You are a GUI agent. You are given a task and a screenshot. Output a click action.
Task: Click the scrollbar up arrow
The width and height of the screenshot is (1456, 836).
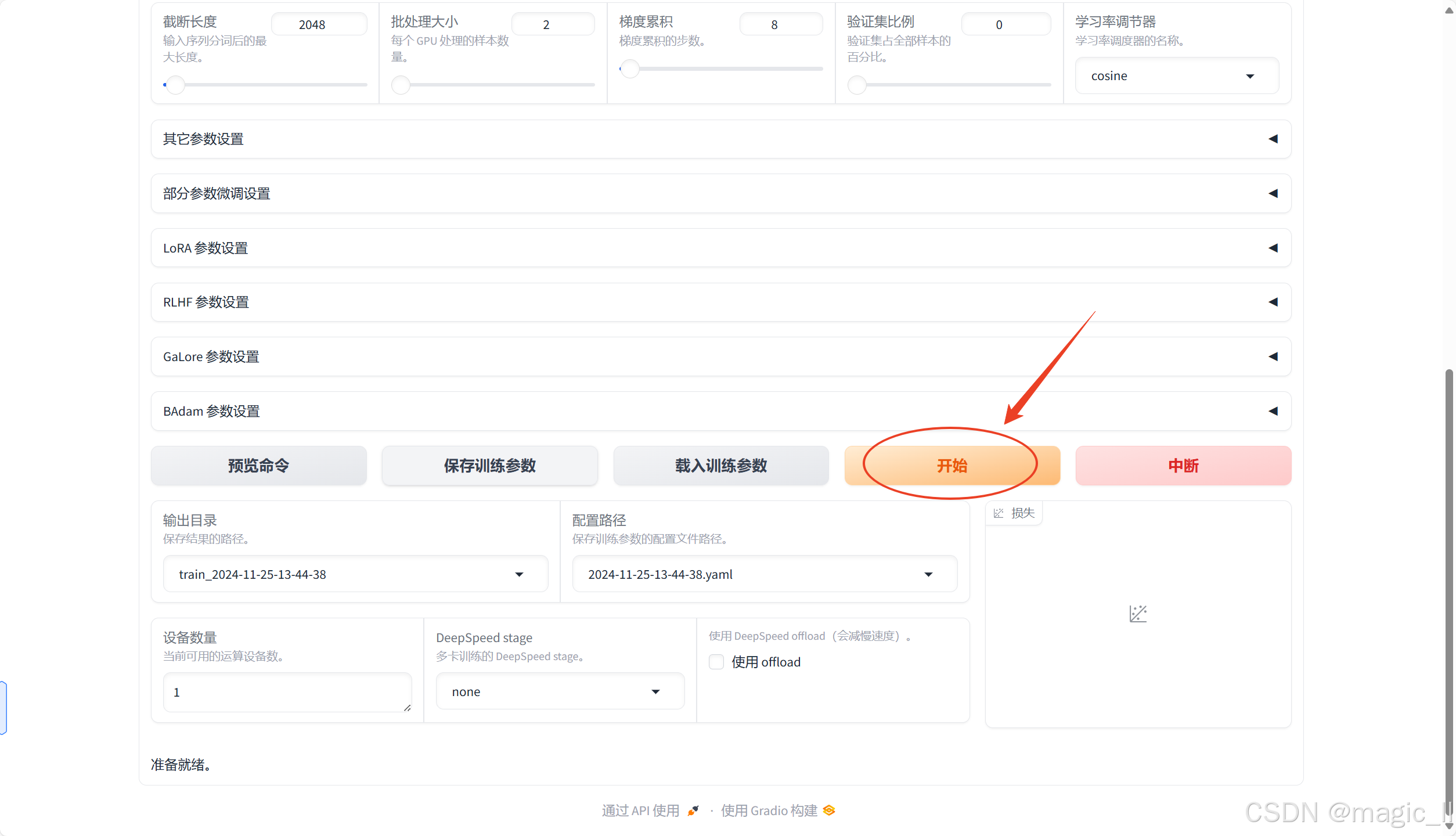click(1449, 10)
